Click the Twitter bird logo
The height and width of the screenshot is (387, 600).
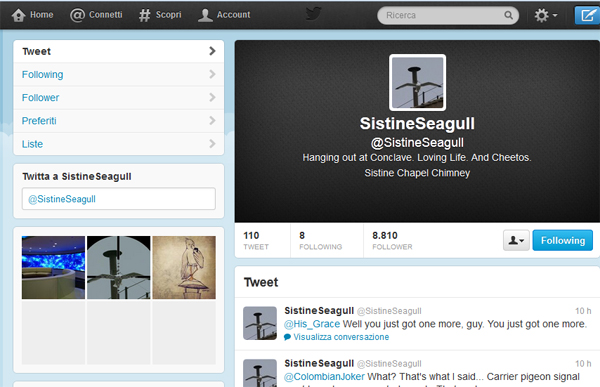[313, 14]
